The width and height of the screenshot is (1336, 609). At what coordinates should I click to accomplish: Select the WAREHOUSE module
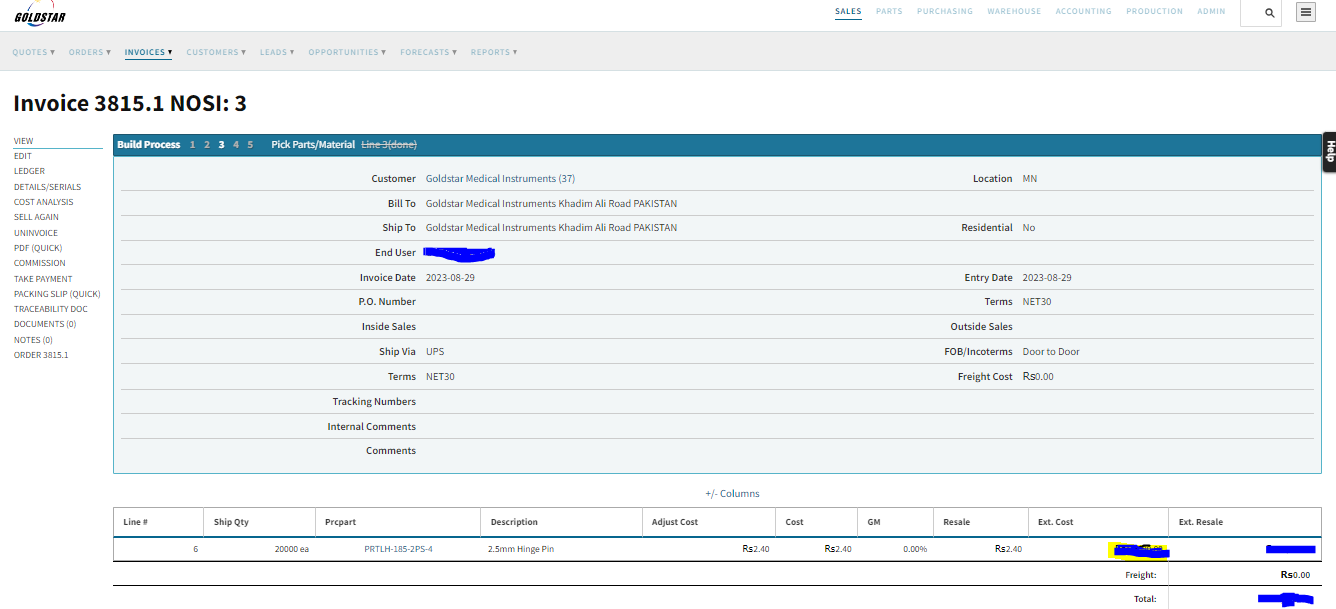click(1014, 12)
